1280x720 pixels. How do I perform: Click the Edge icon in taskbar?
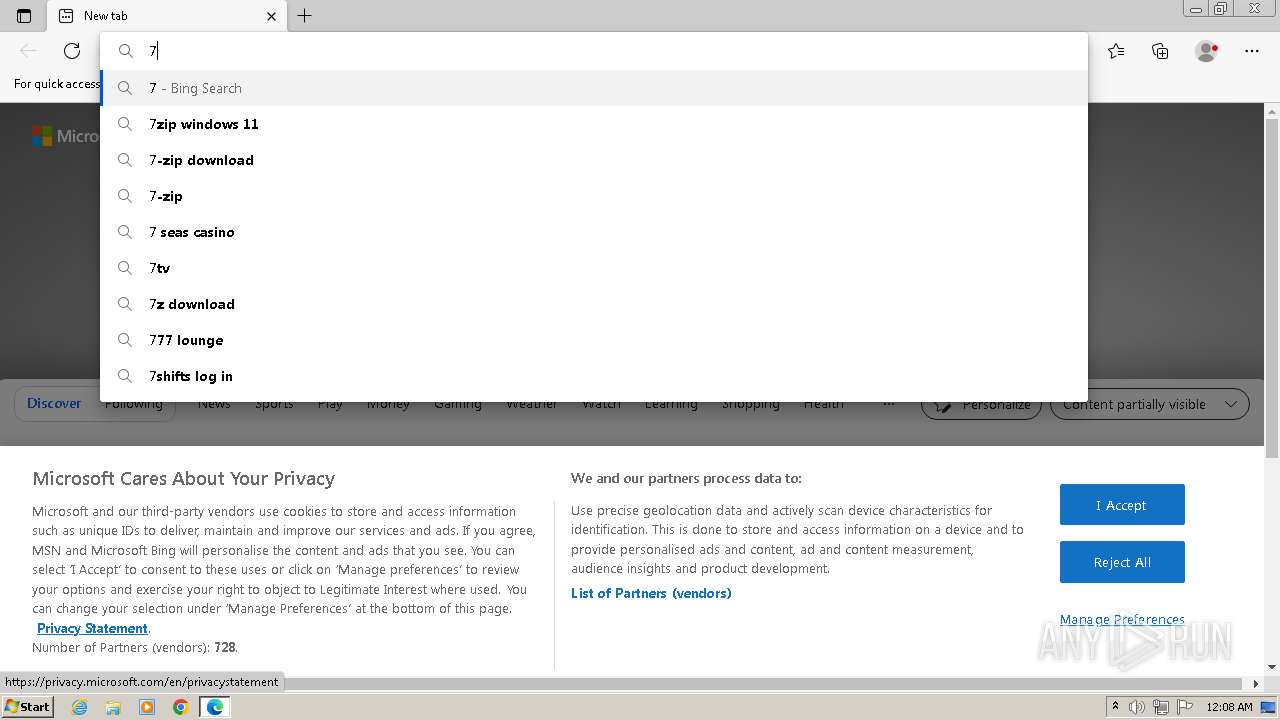pos(215,707)
